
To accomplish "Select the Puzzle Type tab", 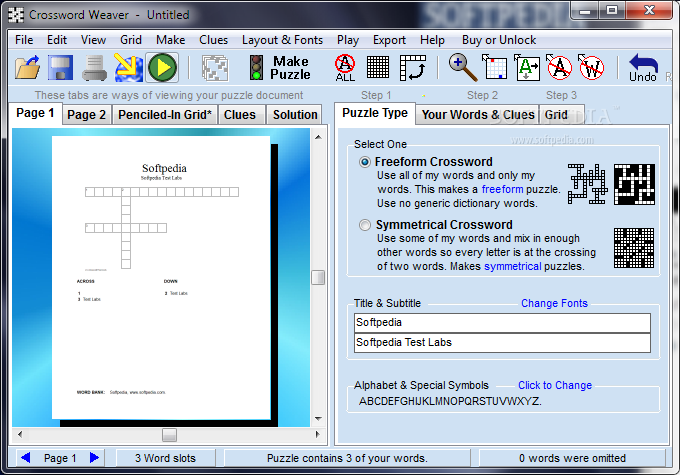I will click(375, 113).
